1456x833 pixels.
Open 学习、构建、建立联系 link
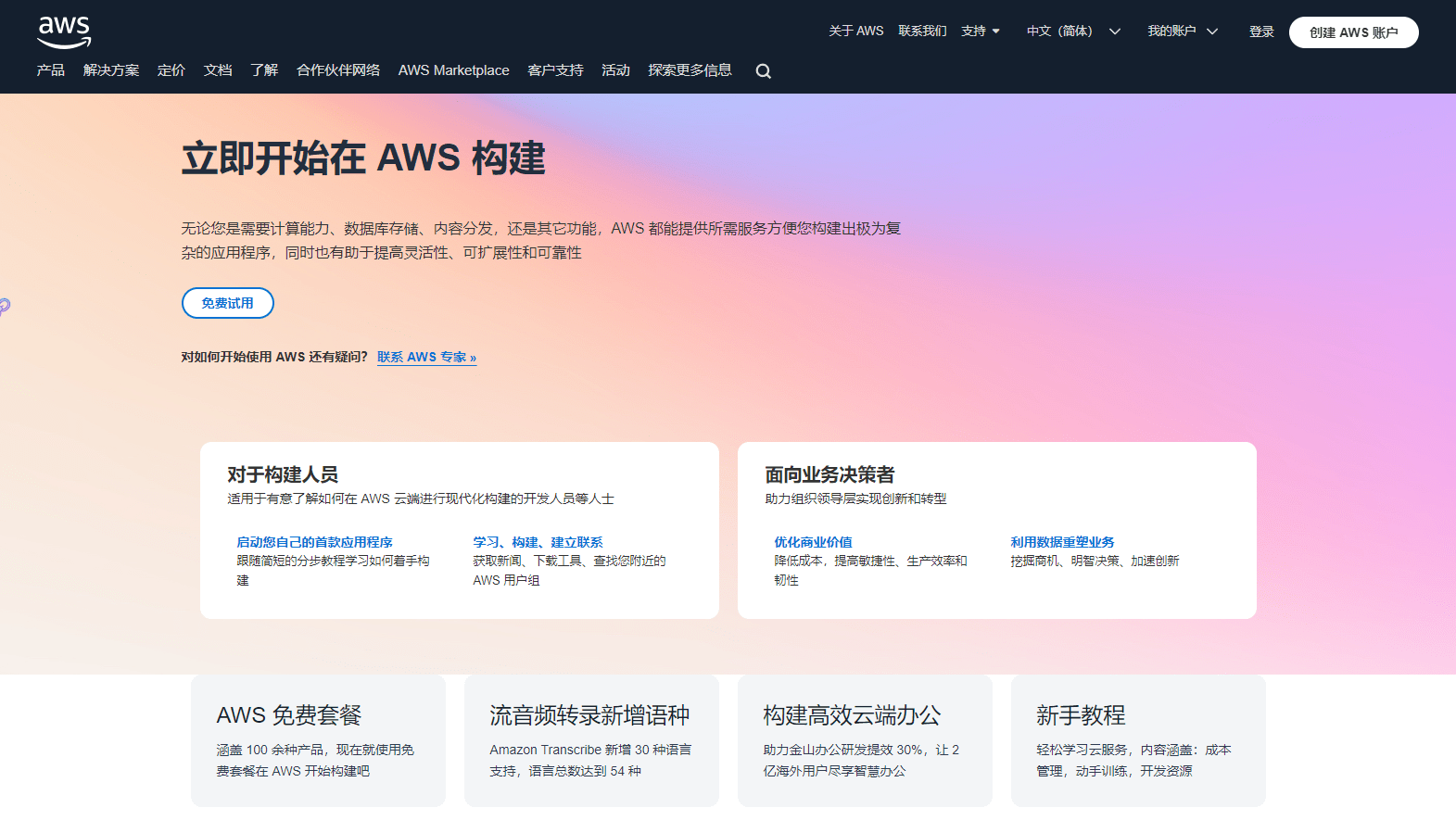coord(538,542)
